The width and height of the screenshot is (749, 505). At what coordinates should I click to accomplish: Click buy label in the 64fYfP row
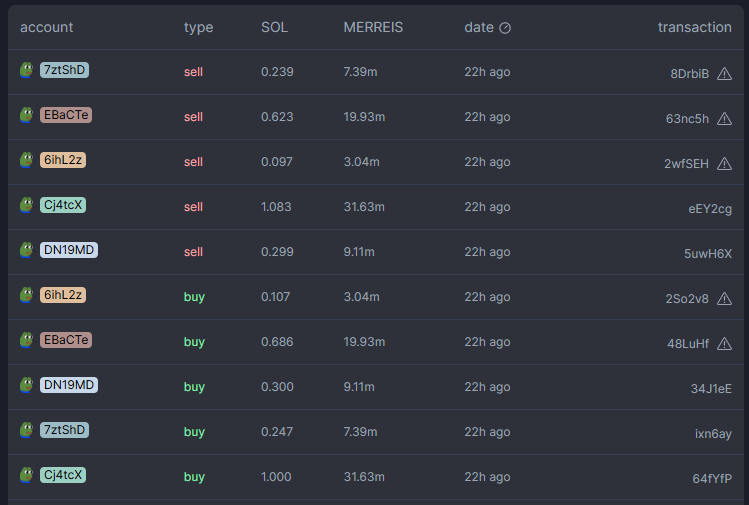(x=194, y=477)
